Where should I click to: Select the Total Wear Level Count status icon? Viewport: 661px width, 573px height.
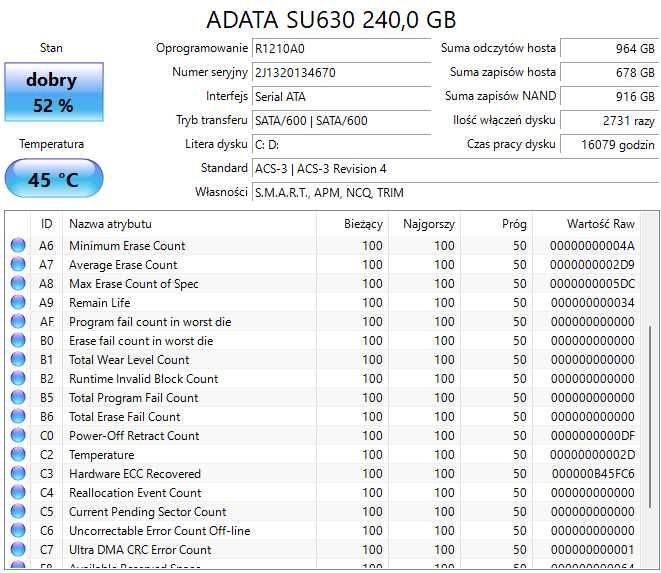coord(18,359)
